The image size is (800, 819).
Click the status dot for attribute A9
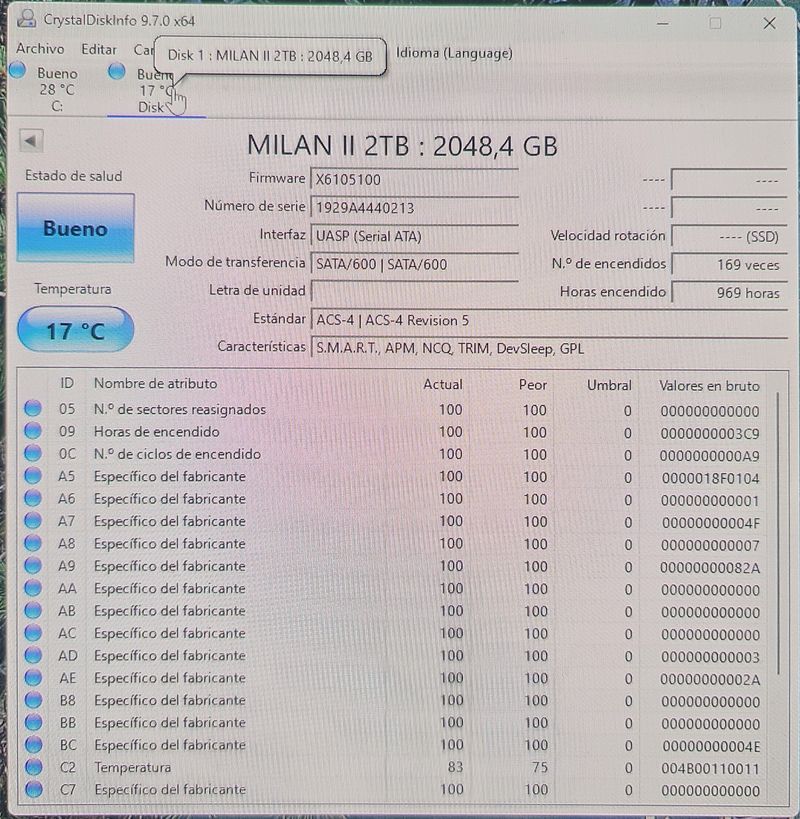pyautogui.click(x=33, y=565)
